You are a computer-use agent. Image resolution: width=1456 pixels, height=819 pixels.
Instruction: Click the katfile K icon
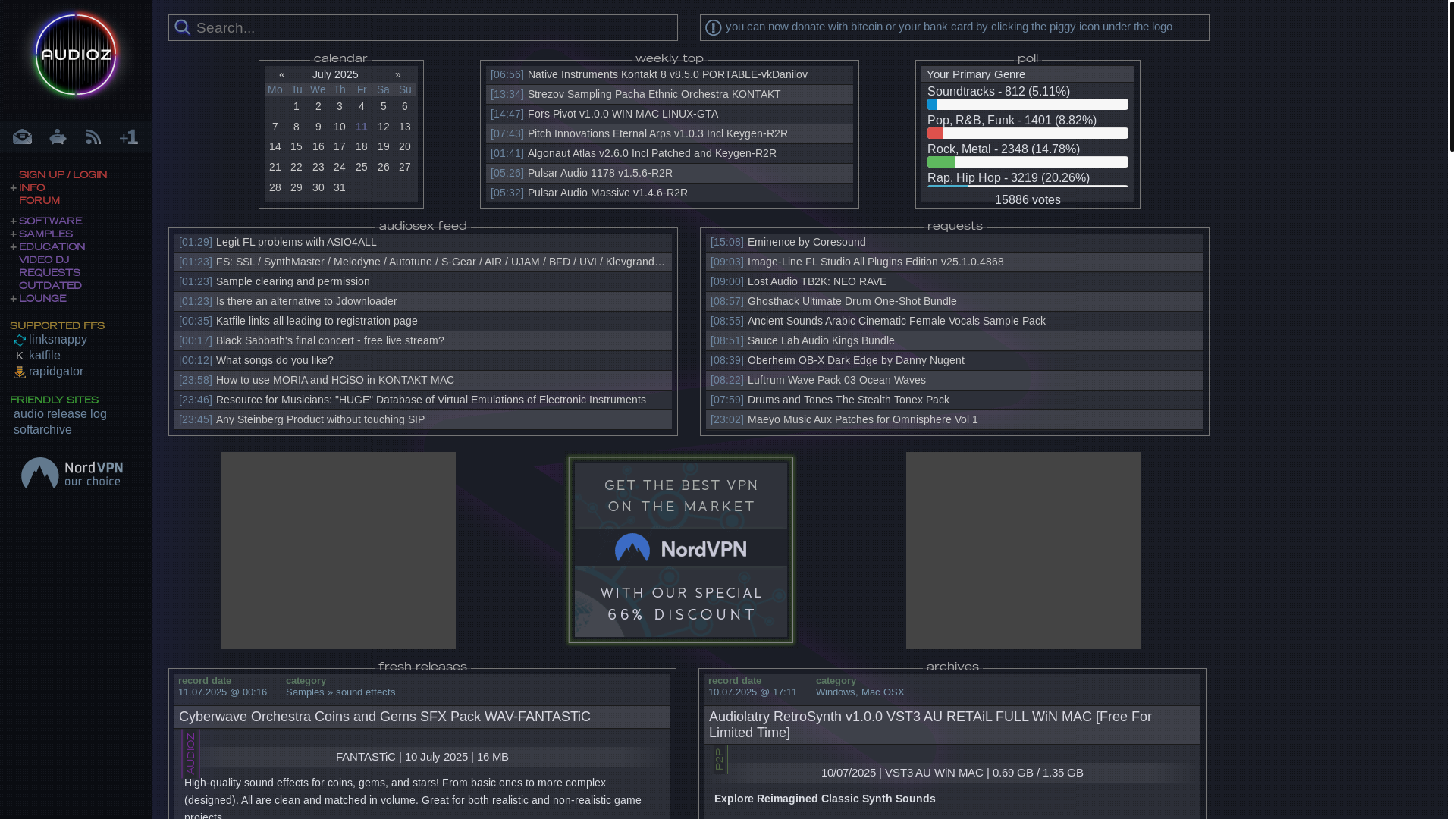tap(20, 356)
